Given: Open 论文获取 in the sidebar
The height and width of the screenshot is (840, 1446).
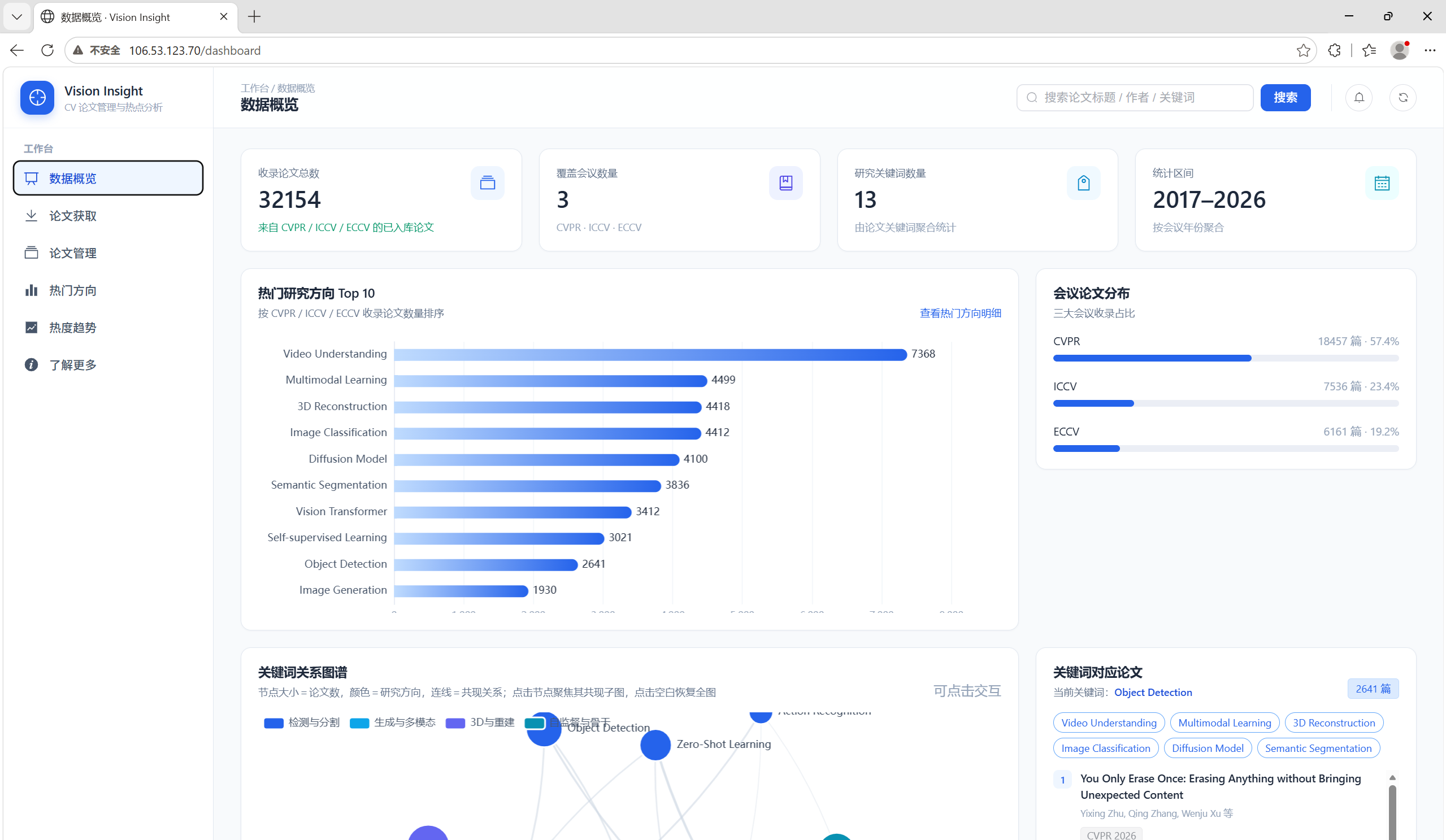Looking at the screenshot, I should (x=108, y=215).
